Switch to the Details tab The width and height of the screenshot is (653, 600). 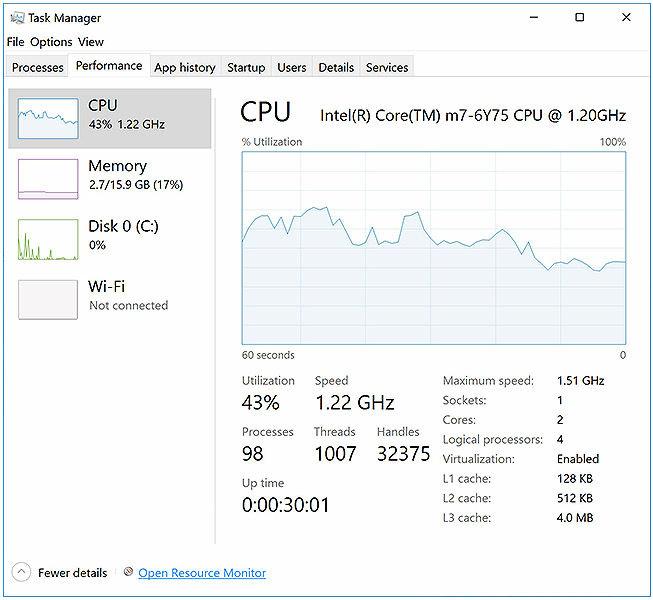click(336, 67)
